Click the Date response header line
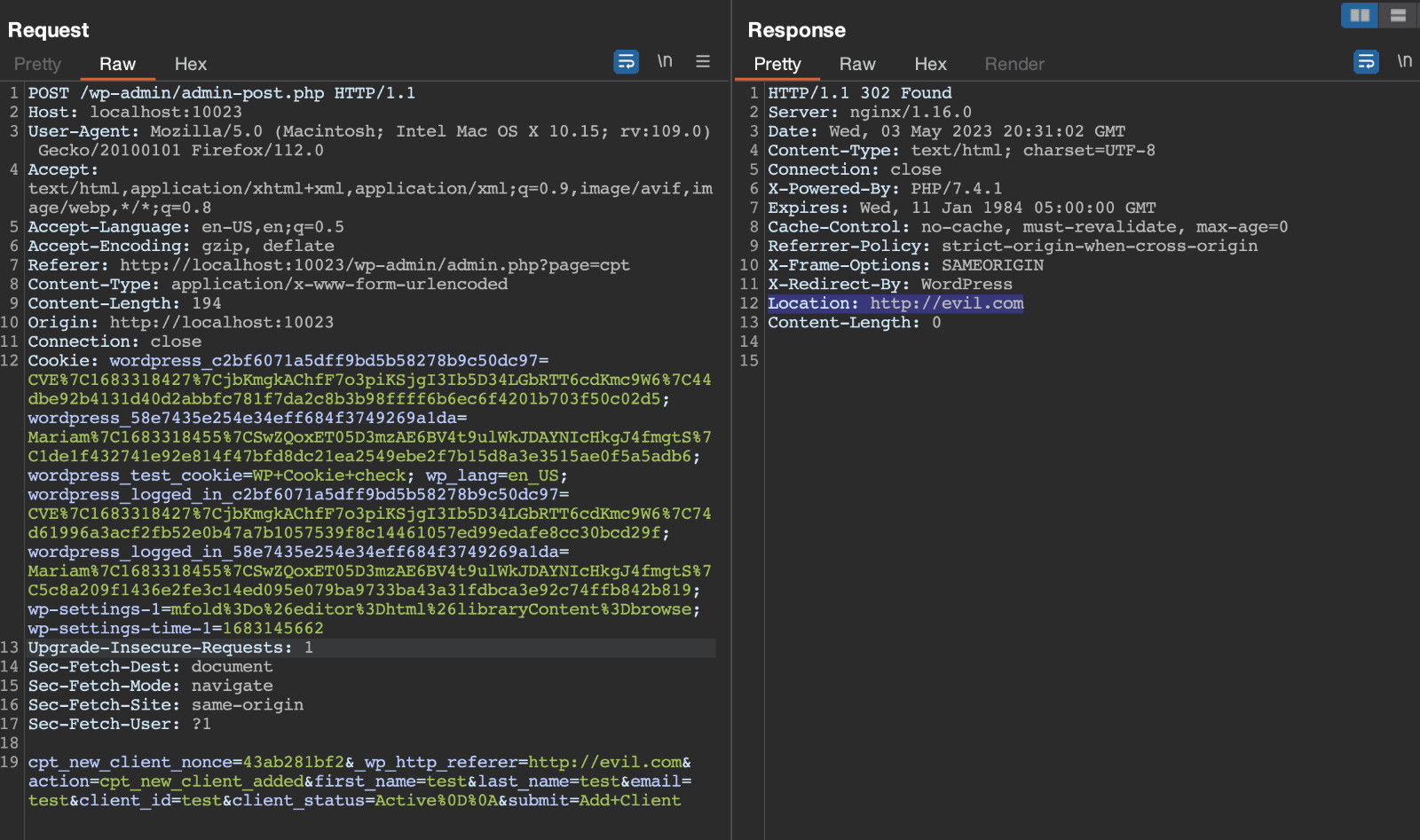This screenshot has height=840, width=1420. point(947,131)
